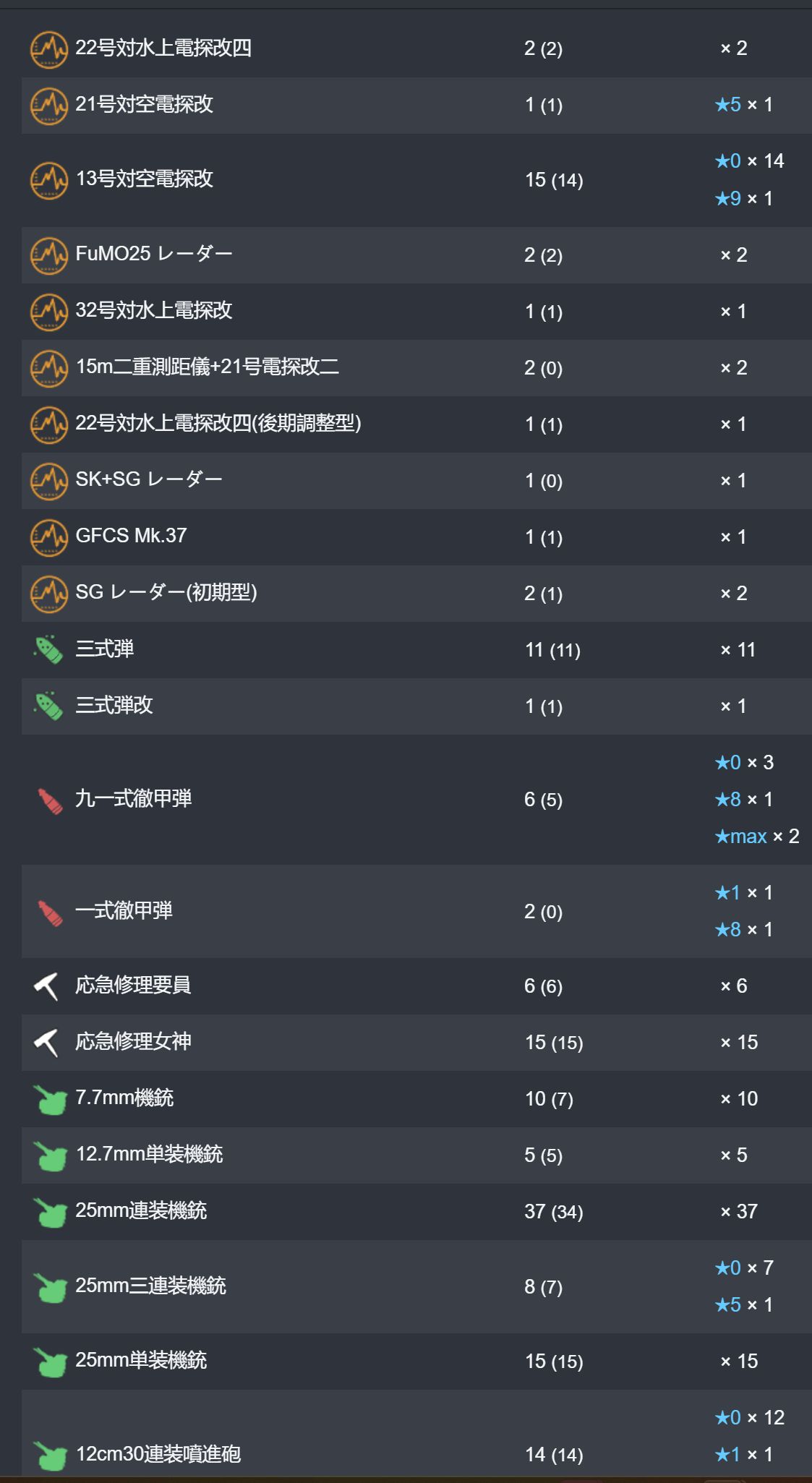
Task: Click the ★max × 2 improvement label
Action: [x=756, y=837]
